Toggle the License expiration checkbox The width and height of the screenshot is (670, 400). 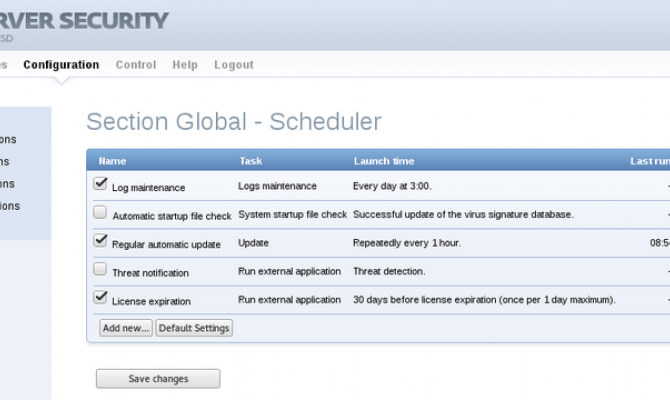[x=100, y=297]
